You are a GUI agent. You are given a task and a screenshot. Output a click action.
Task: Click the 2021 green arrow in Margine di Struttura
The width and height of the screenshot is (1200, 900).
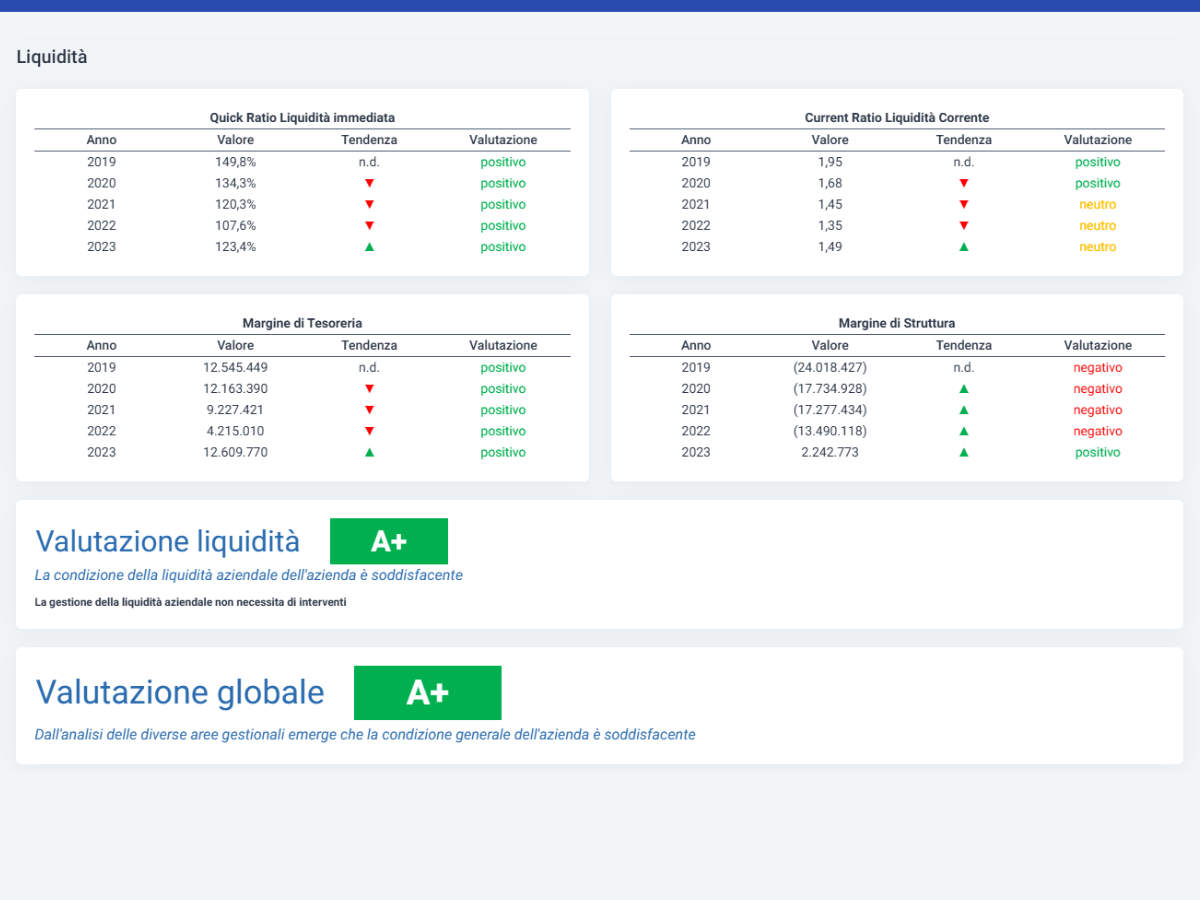[964, 410]
